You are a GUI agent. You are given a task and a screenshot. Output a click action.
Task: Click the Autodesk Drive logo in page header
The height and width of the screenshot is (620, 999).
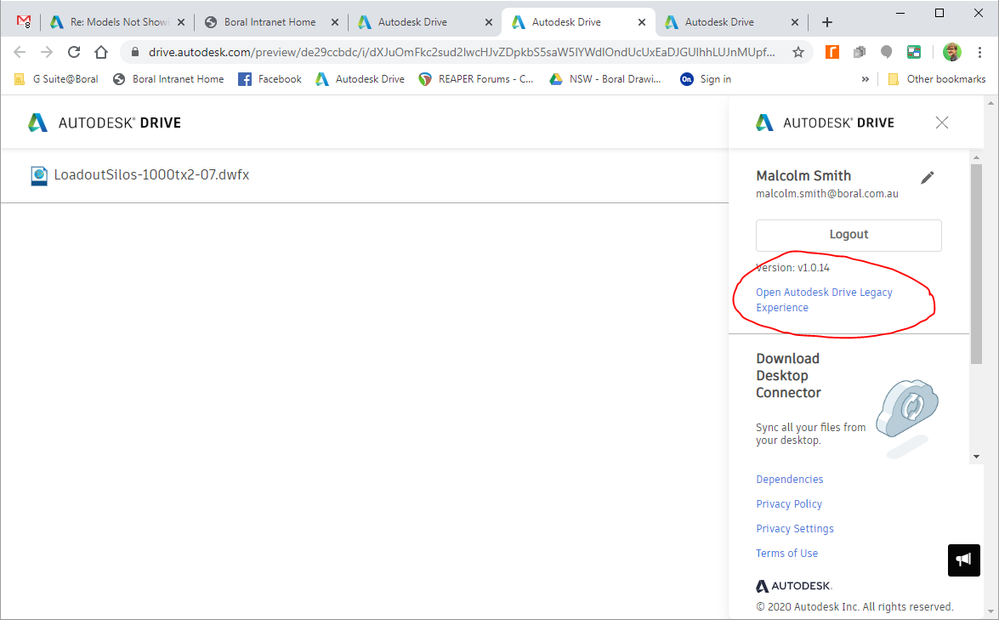[104, 122]
